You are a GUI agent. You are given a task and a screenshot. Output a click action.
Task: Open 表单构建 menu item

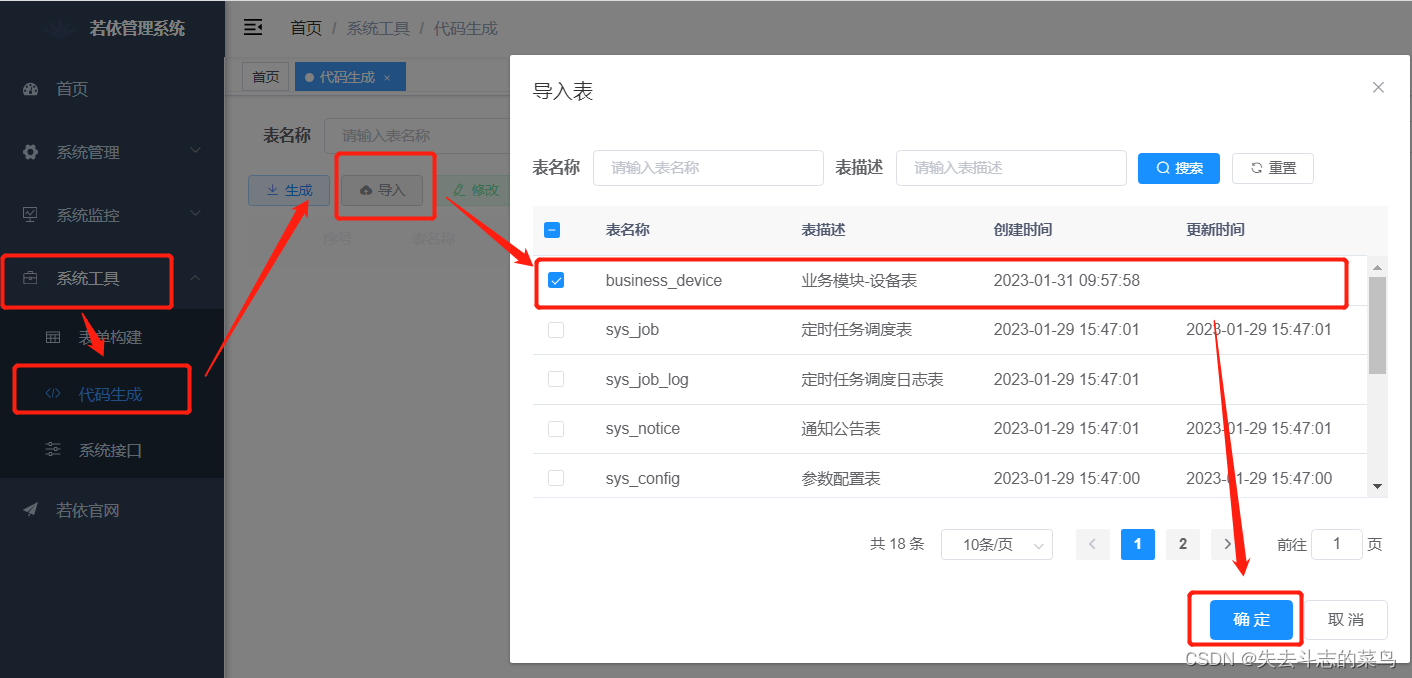110,337
